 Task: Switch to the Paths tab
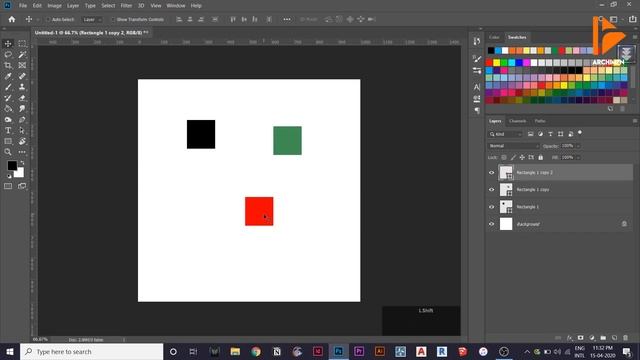pyautogui.click(x=540, y=121)
